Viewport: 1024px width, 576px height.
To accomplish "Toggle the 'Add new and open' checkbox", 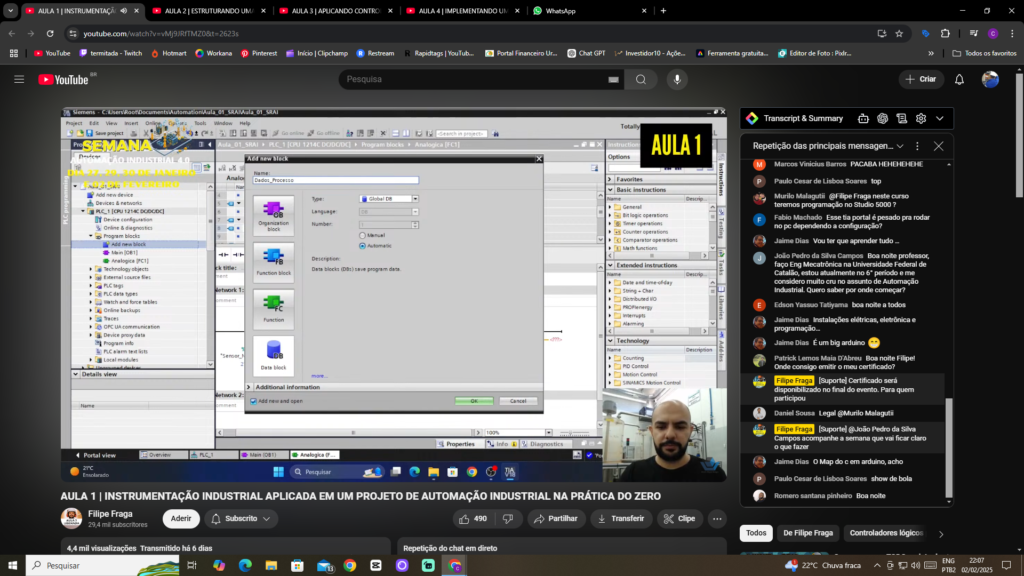I will coord(253,401).
